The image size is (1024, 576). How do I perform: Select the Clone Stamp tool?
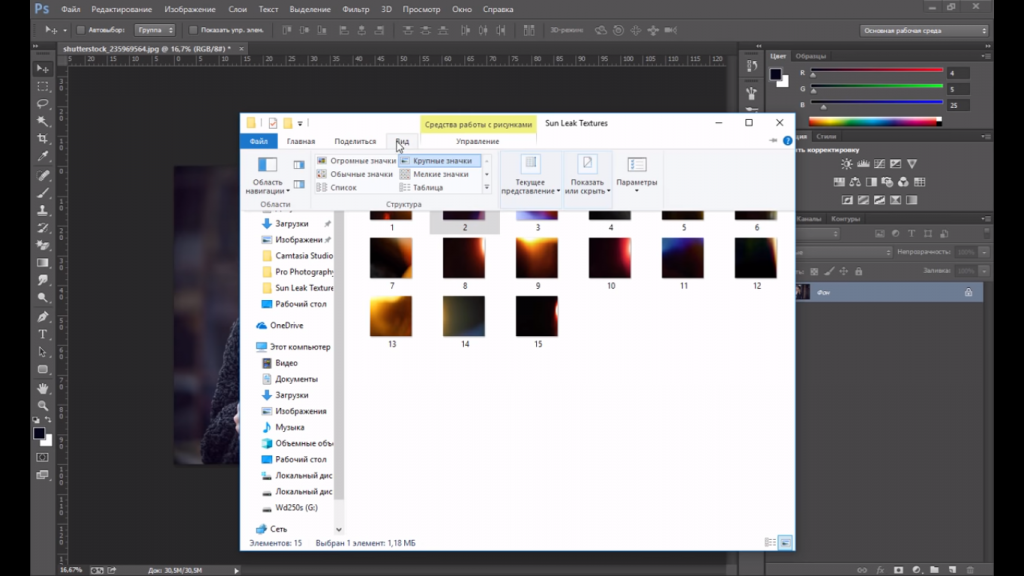tap(42, 211)
